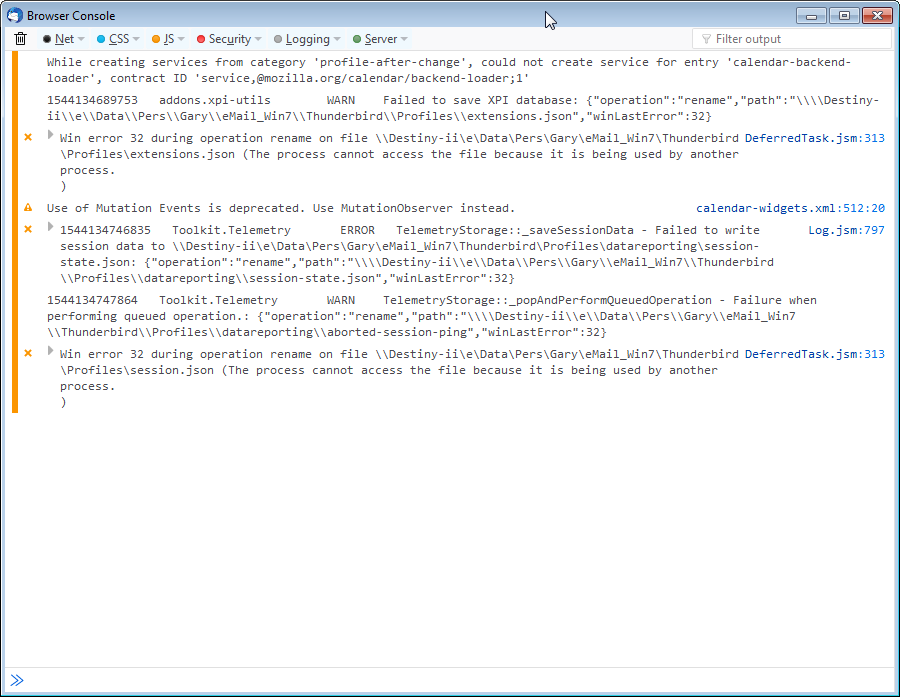Image resolution: width=900 pixels, height=697 pixels.
Task: Click error X icon beside extensions.json message
Action: pos(28,137)
